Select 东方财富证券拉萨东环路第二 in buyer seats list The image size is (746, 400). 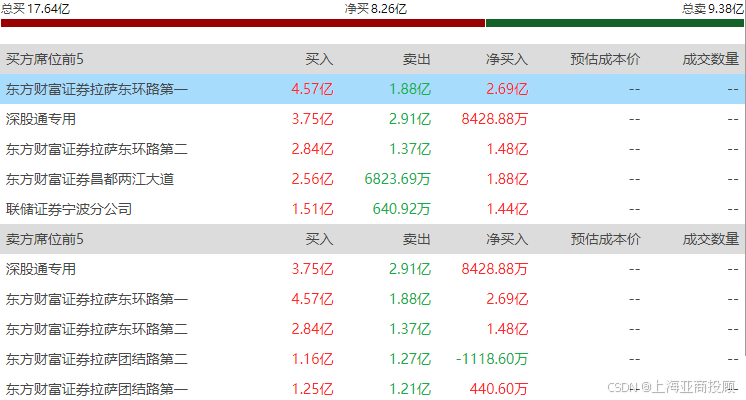click(97, 149)
